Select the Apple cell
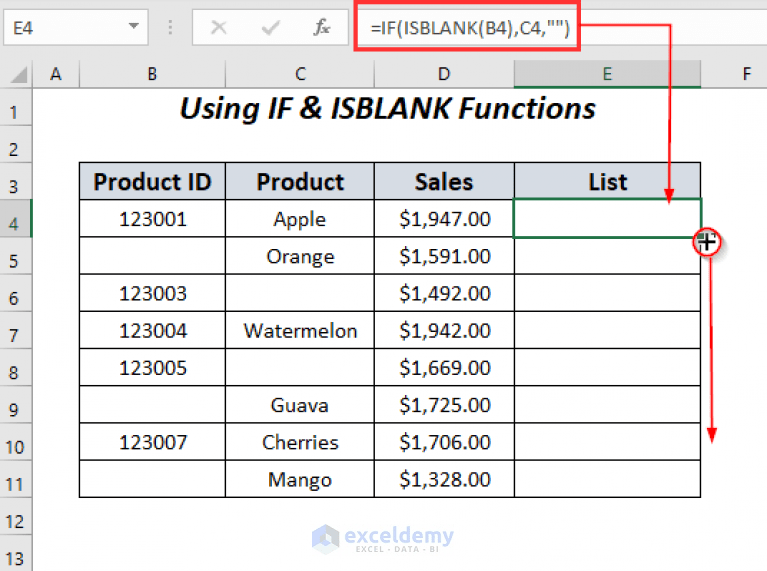 click(x=300, y=219)
